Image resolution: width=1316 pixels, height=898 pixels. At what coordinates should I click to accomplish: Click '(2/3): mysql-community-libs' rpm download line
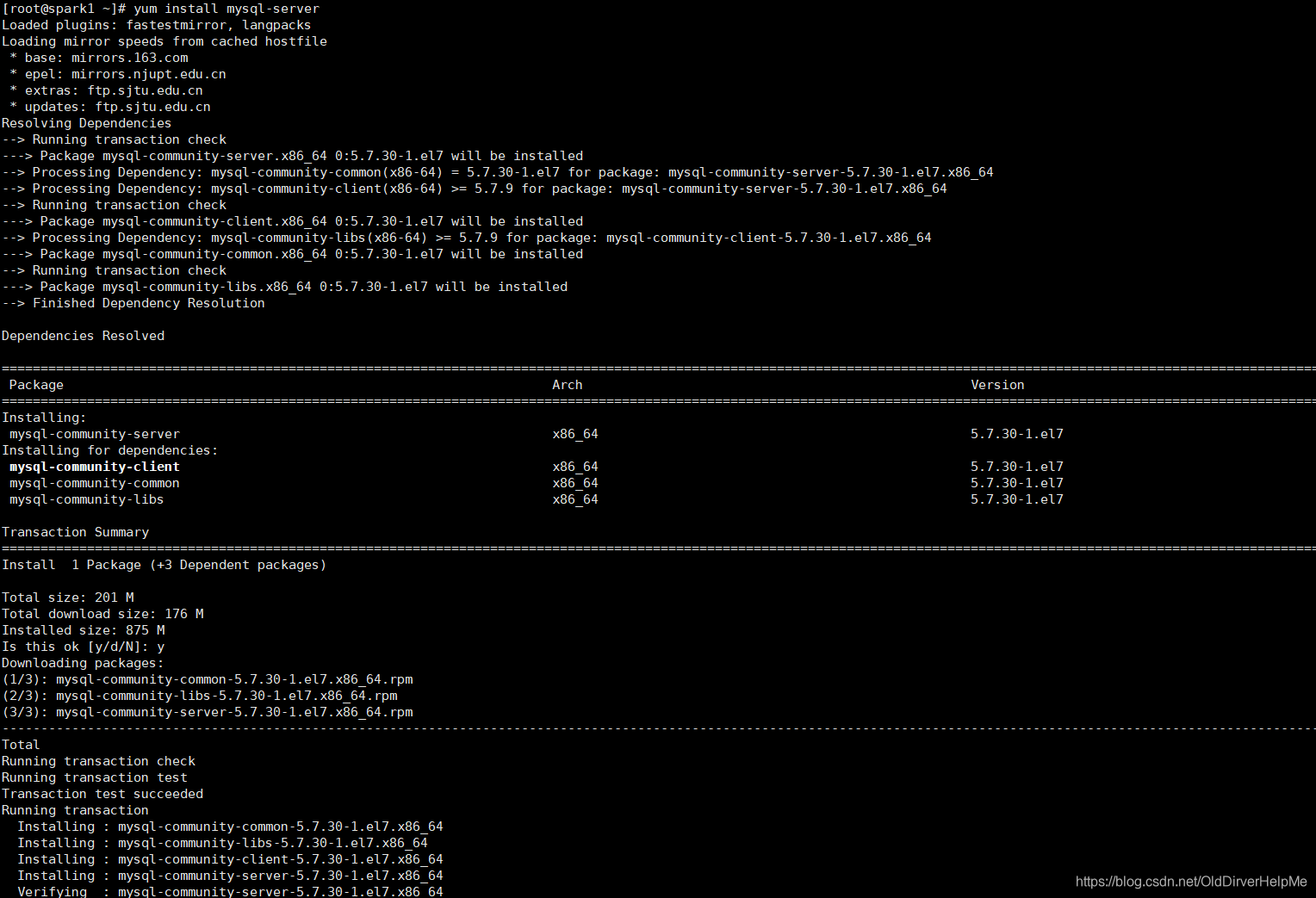tap(200, 696)
